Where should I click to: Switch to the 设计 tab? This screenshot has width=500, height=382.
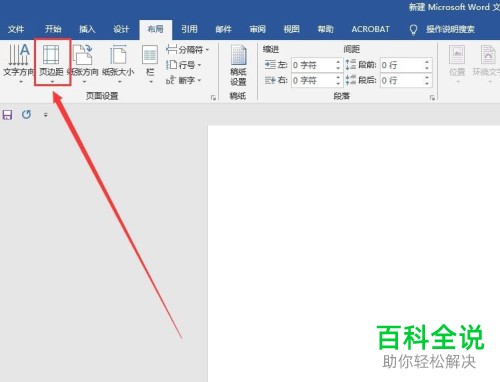click(121, 29)
